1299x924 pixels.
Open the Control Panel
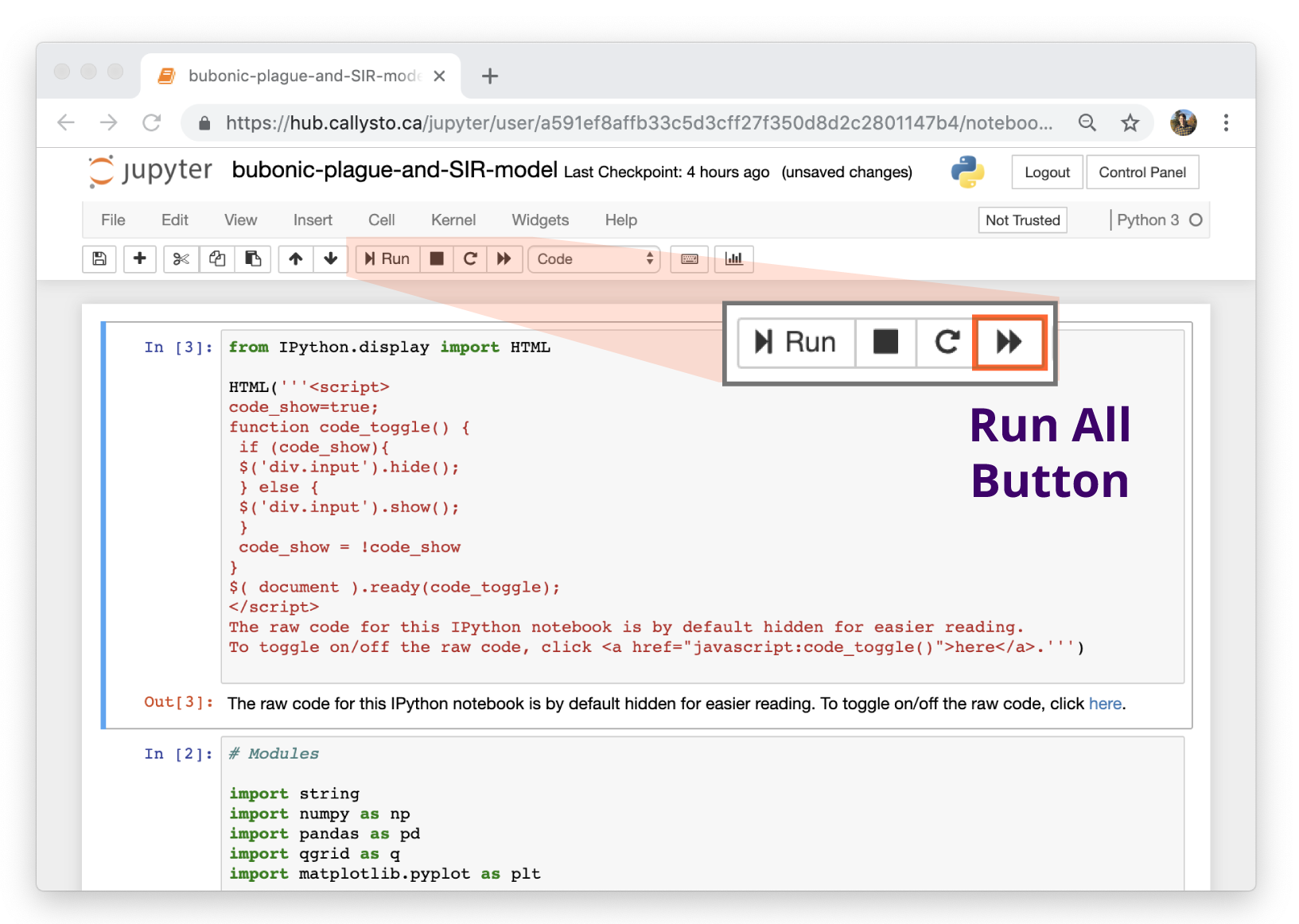point(1142,173)
